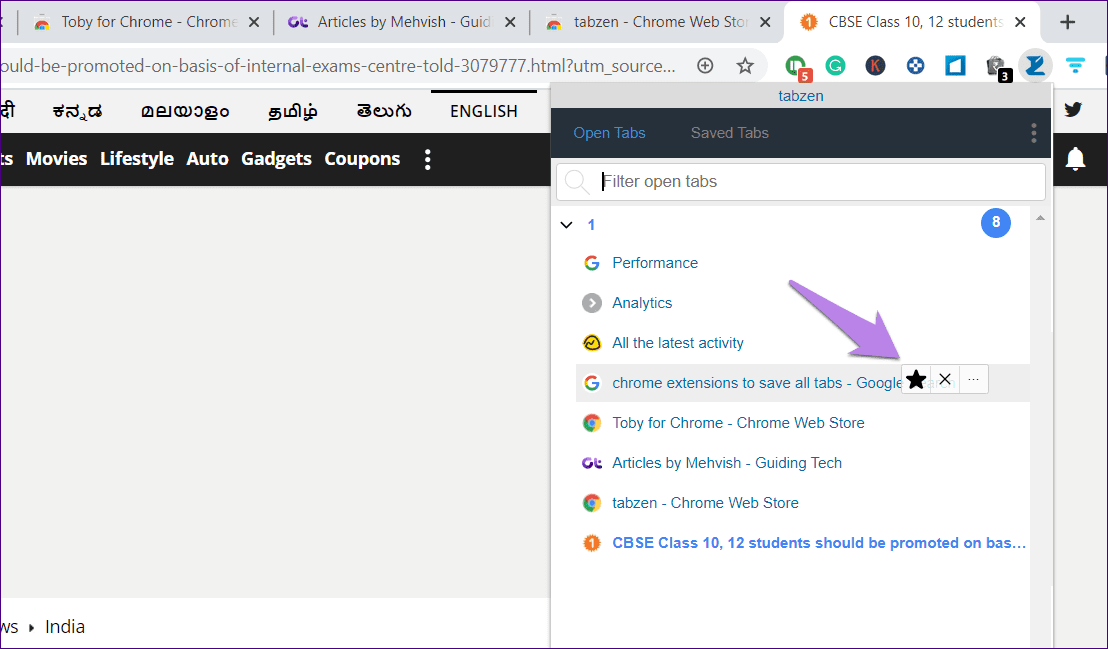Open the blue circular cross extension icon
The height and width of the screenshot is (649, 1108).
(x=915, y=66)
